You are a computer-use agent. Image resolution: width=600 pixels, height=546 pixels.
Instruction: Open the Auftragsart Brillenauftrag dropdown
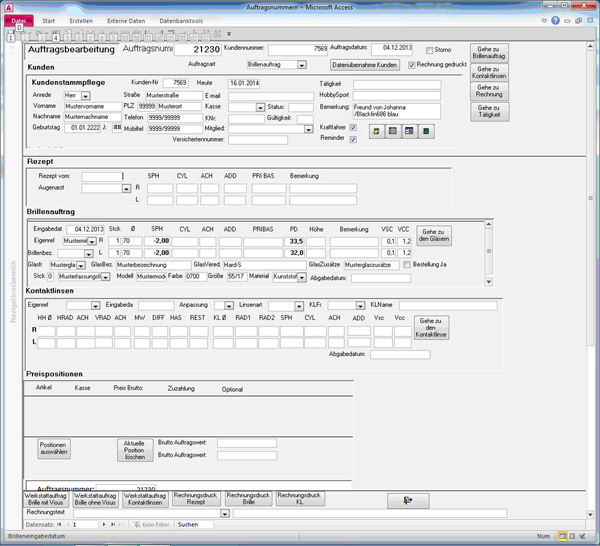coord(302,65)
